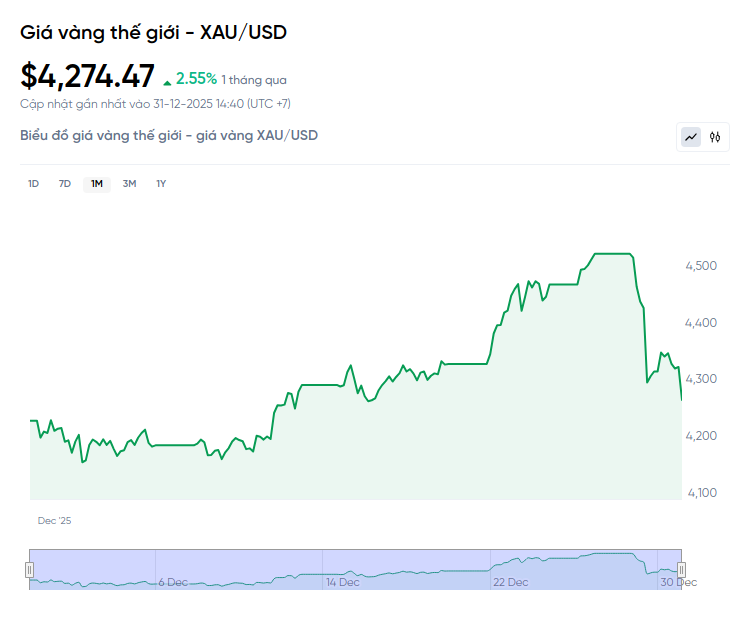Click the 30 Dec navigator label
Viewport: 750px width, 634px height.
coord(679,581)
